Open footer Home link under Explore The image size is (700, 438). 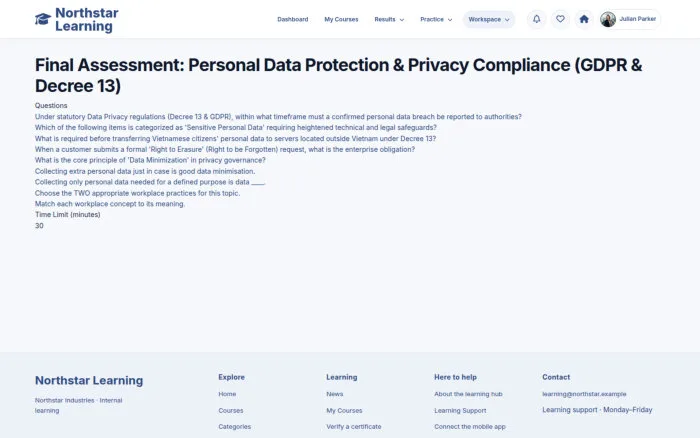coord(227,394)
